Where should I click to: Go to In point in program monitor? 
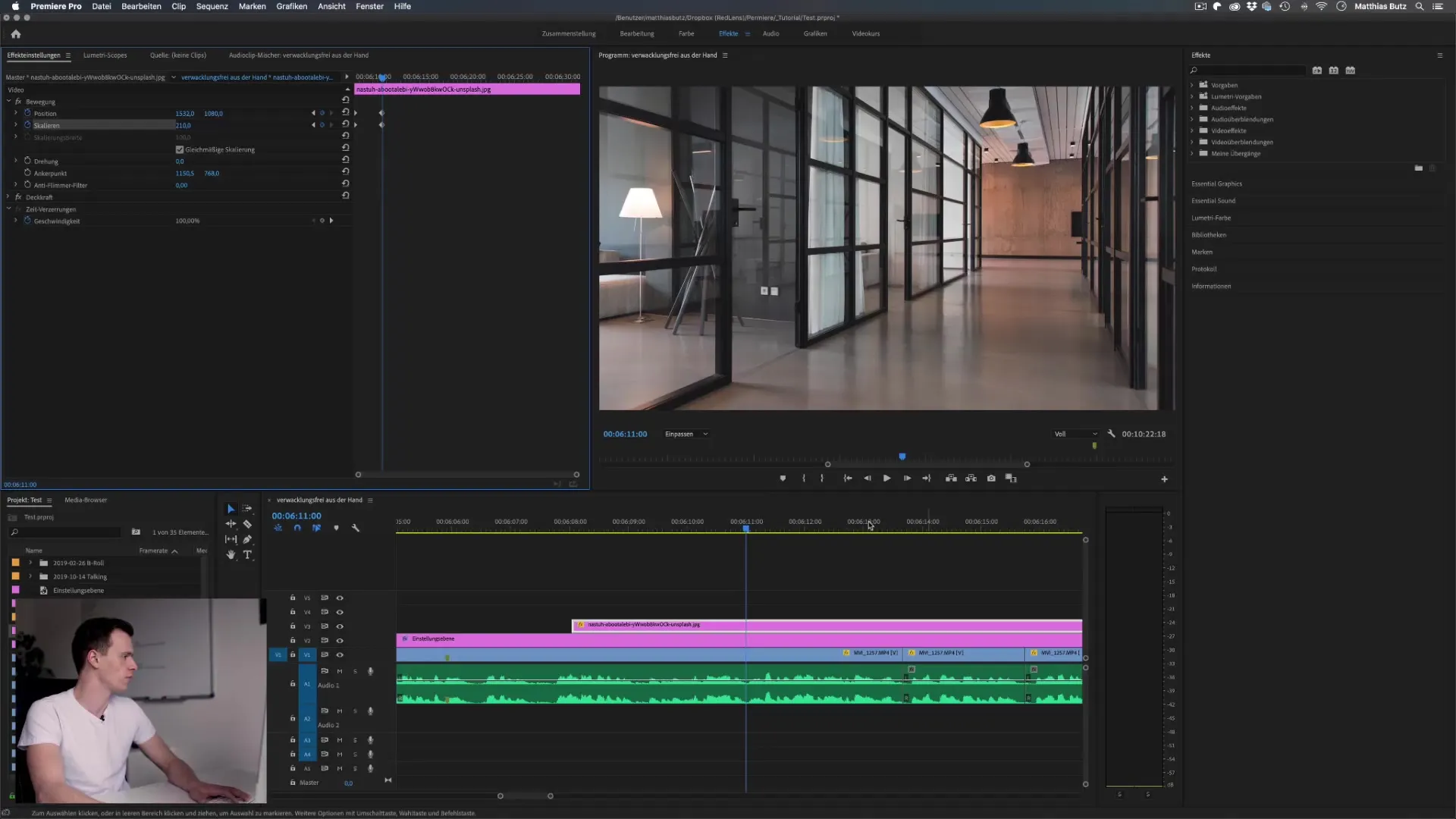(847, 479)
